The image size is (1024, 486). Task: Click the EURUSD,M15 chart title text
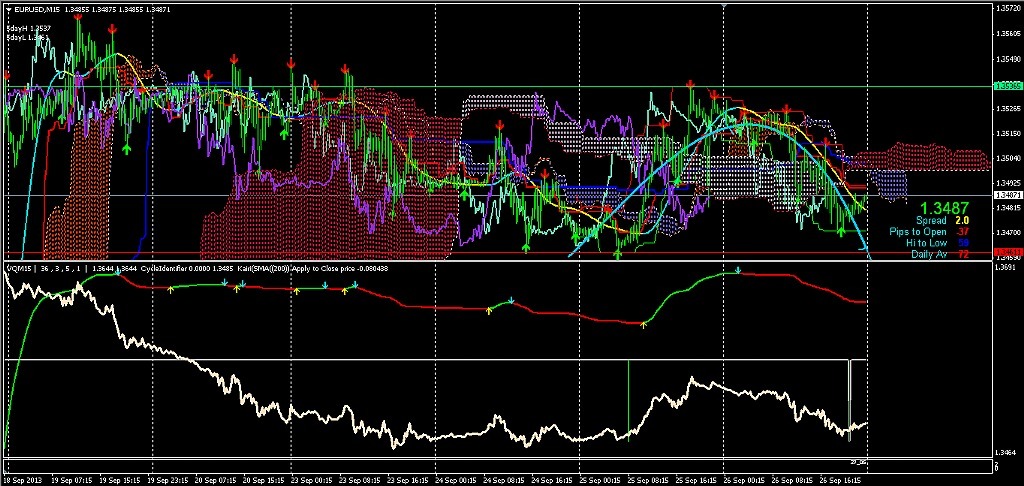click(x=35, y=8)
